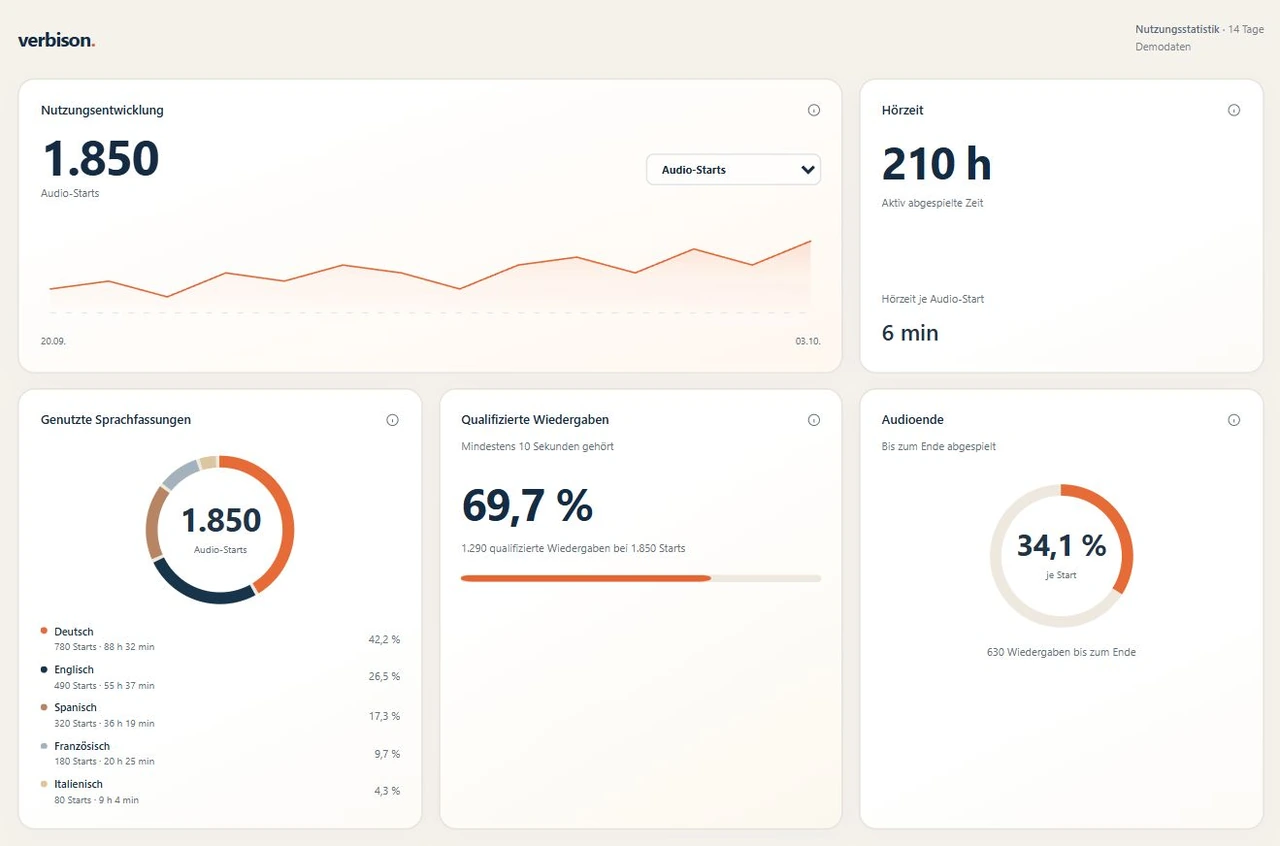The image size is (1280, 846).
Task: Open the Audio-Starts metric dropdown
Action: click(734, 170)
